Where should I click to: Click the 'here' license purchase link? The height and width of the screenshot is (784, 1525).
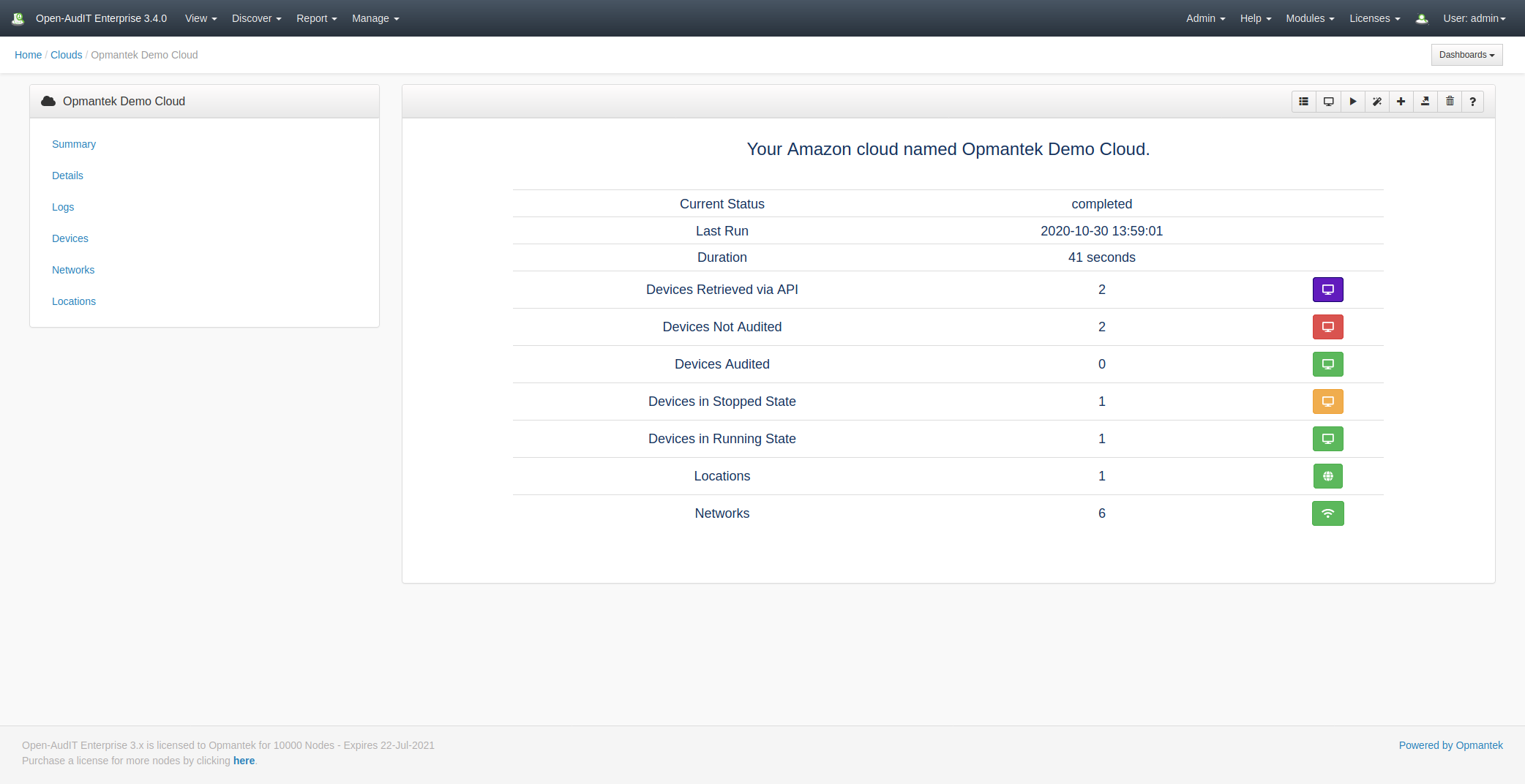coord(244,761)
